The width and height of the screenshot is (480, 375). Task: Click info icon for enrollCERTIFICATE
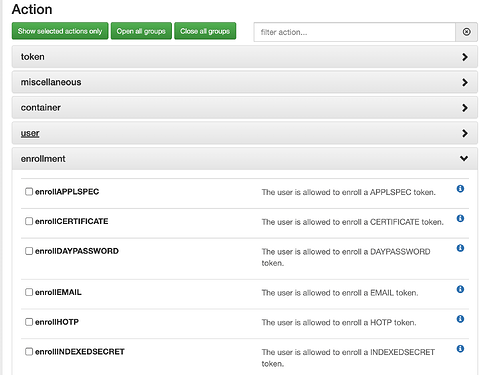coord(460,218)
